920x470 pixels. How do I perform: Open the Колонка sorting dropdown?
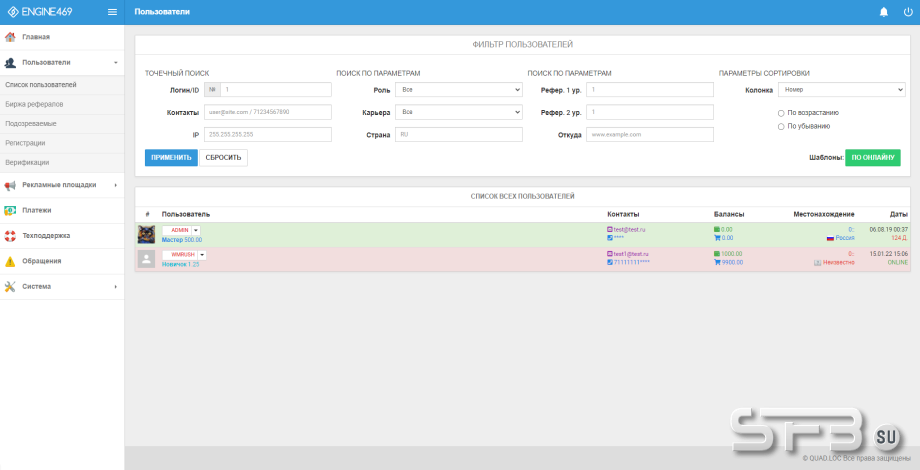(x=841, y=90)
